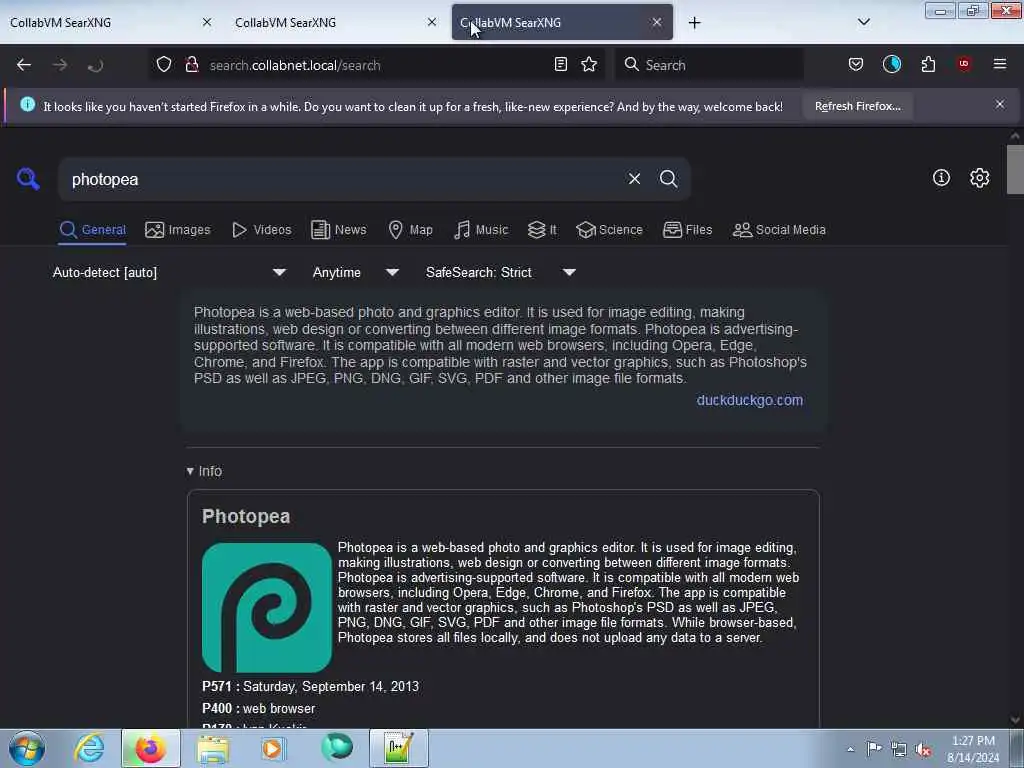Submit search with the magnifier button
Screen dimensions: 1024x768
click(x=668, y=178)
